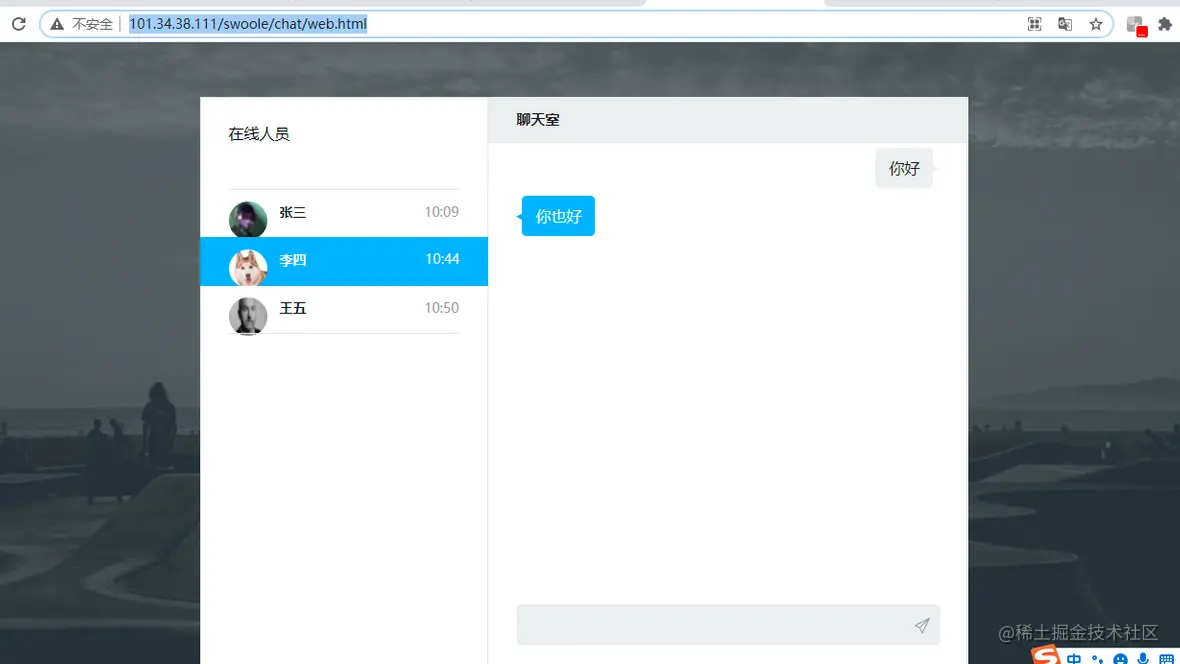Toggle the Chinese input mode 中 icon
Screen dimensions: 1180x664
(1074, 659)
